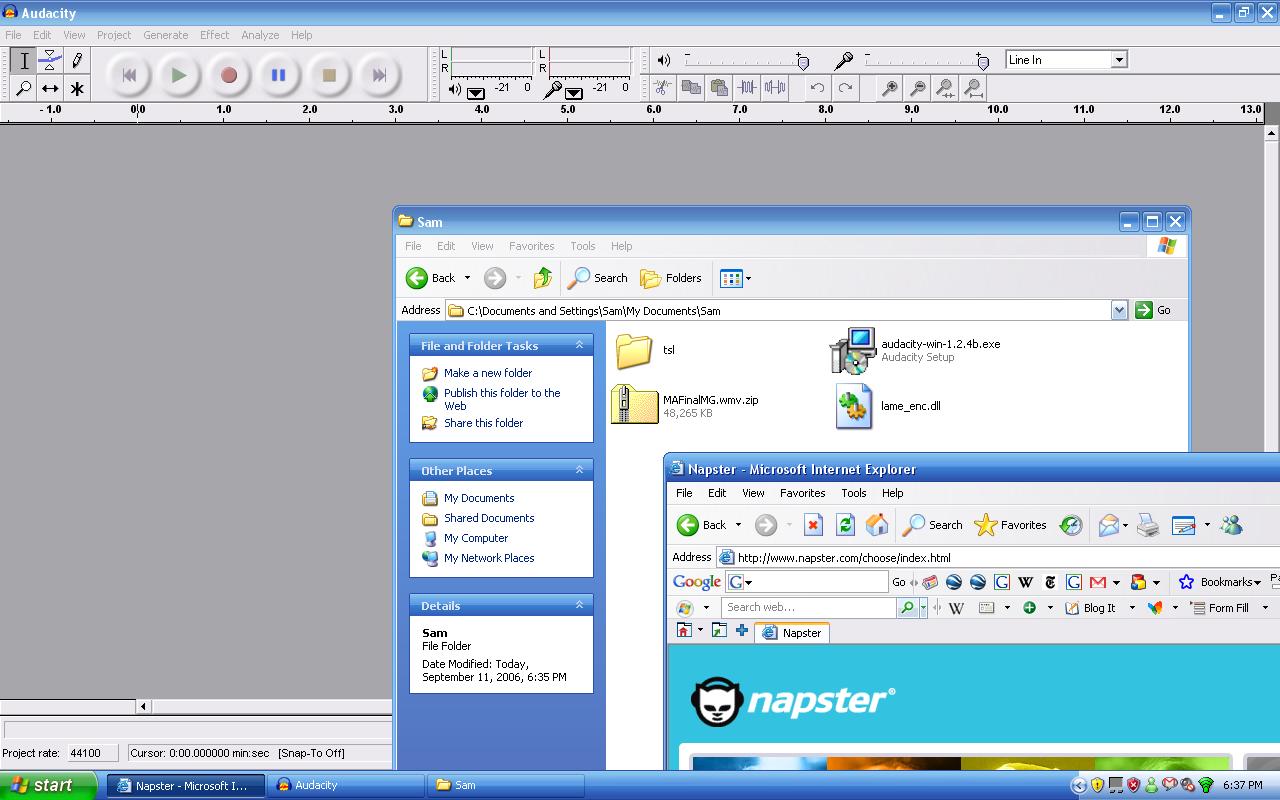This screenshot has height=800, width=1280.
Task: Select the audacity-win-1.2.4b.exe file
Action: (915, 350)
